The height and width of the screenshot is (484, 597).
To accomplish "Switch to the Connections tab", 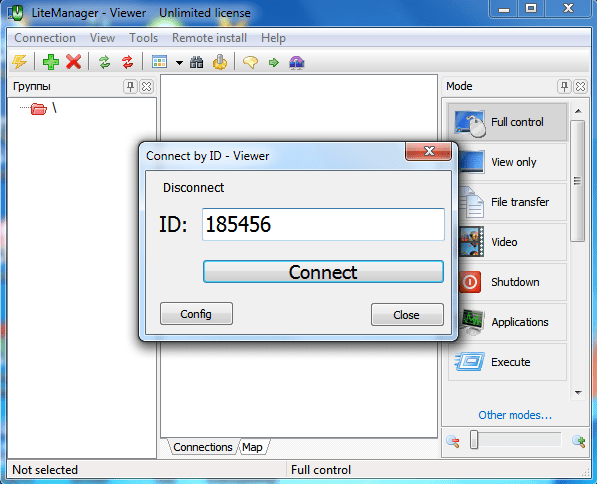I will 203,447.
